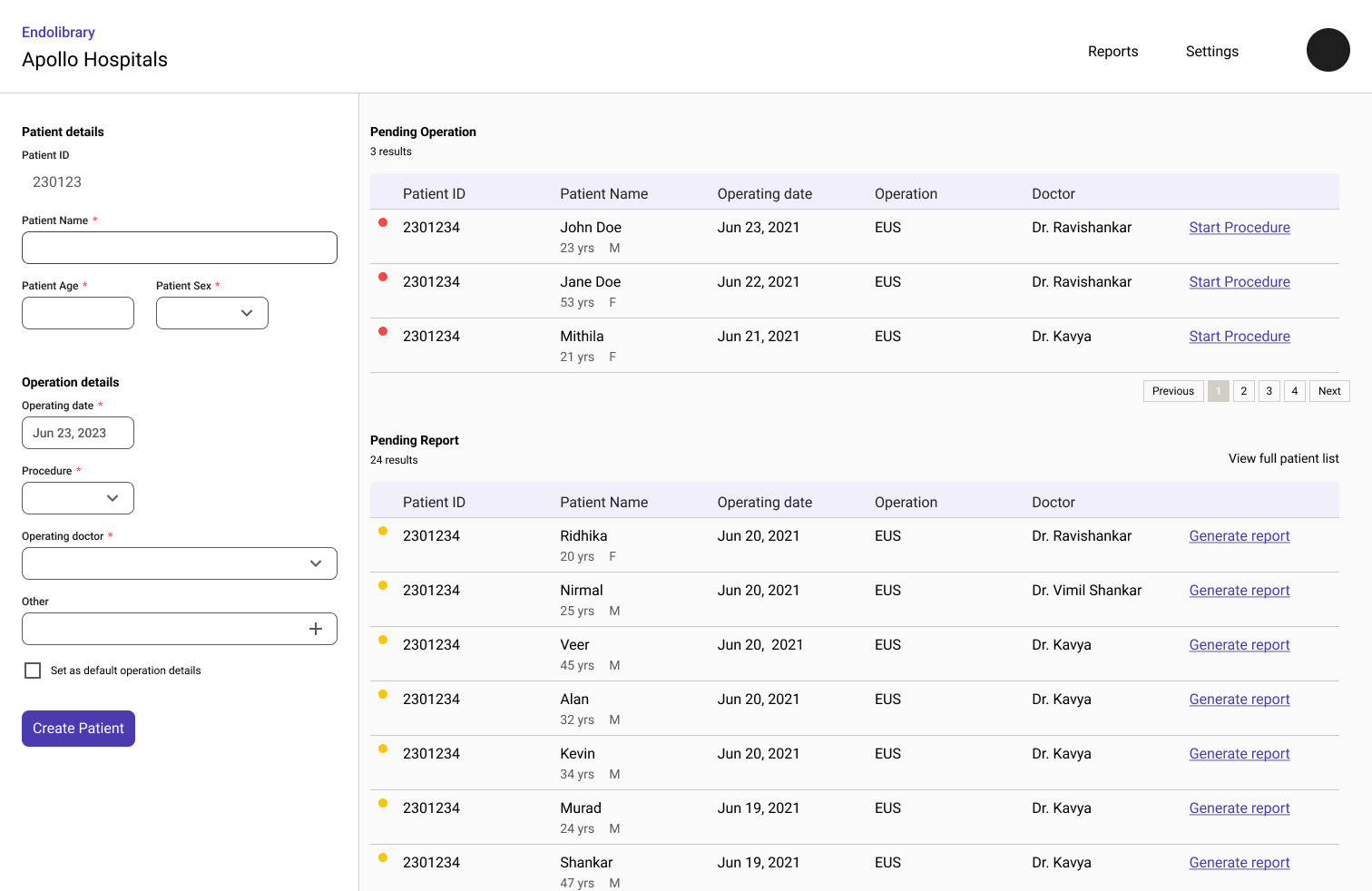Click patient name Nirmal
Viewport: 1372px width, 891px height.
(582, 591)
